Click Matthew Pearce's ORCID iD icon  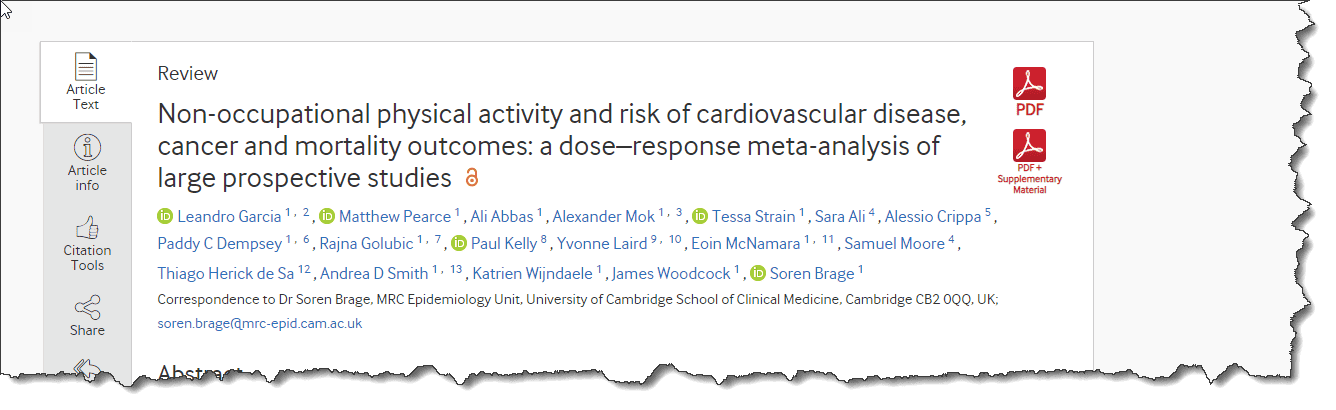(327, 216)
